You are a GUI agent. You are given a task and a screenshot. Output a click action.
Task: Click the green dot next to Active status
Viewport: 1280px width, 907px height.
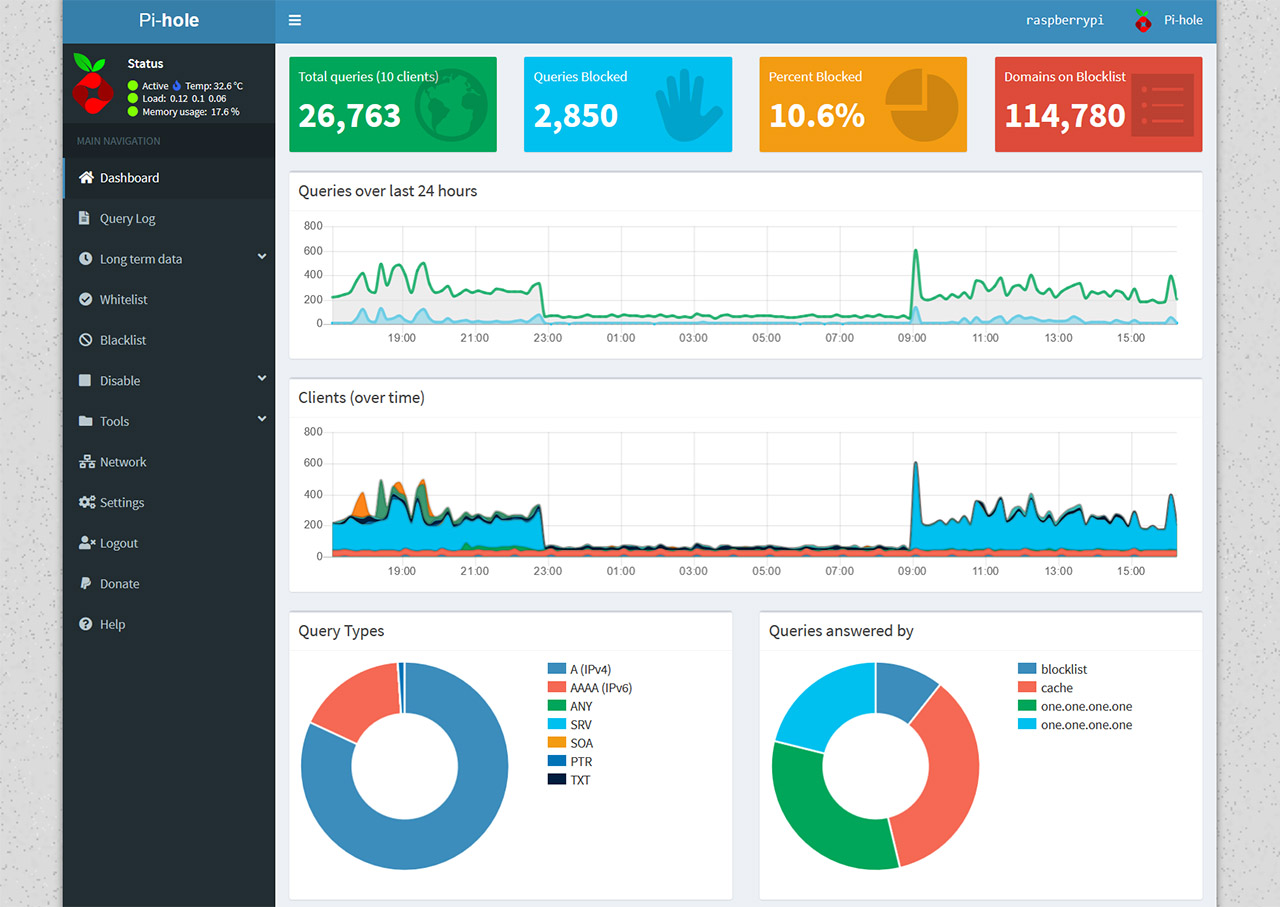pos(133,86)
